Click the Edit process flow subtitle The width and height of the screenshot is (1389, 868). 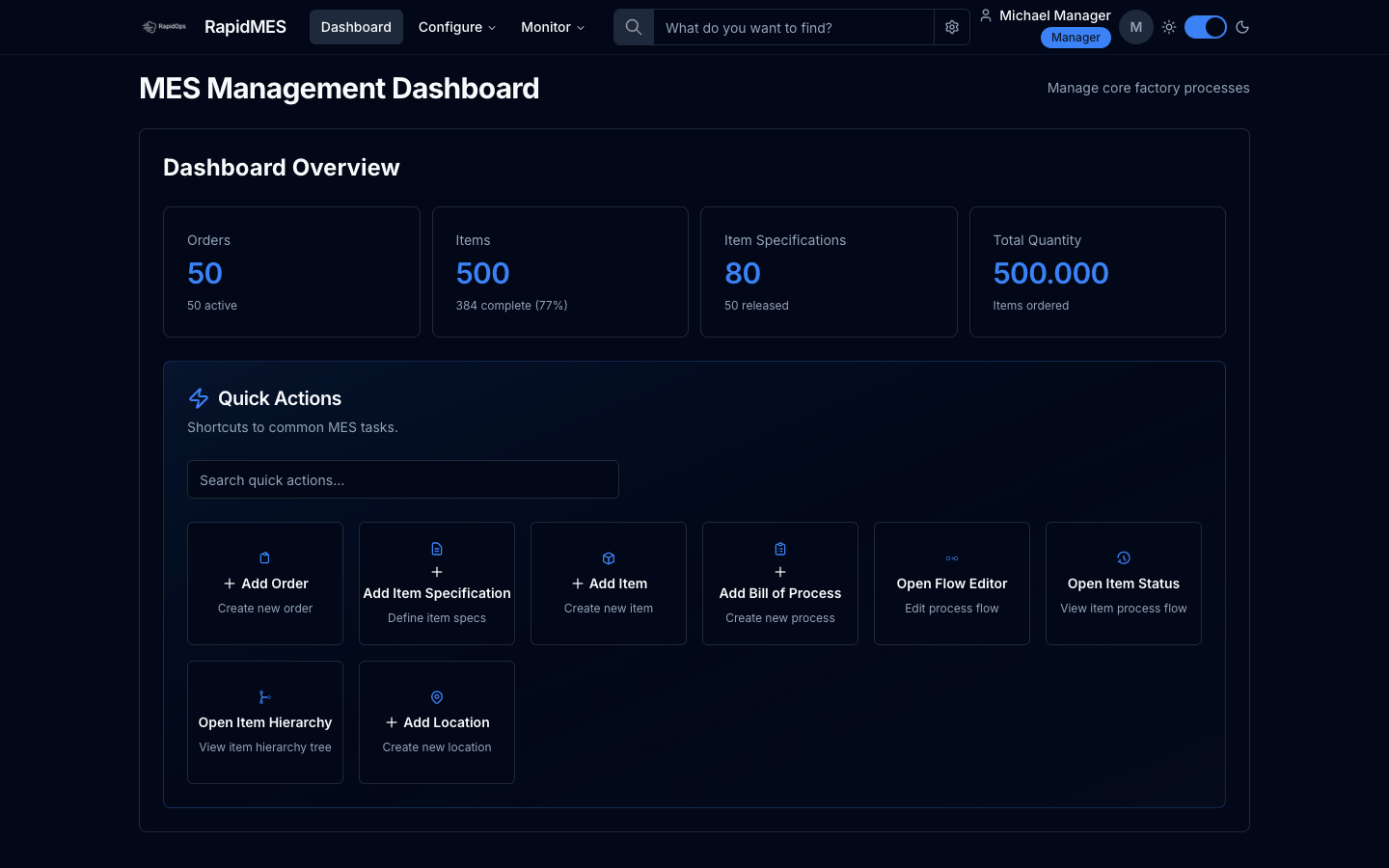952,609
